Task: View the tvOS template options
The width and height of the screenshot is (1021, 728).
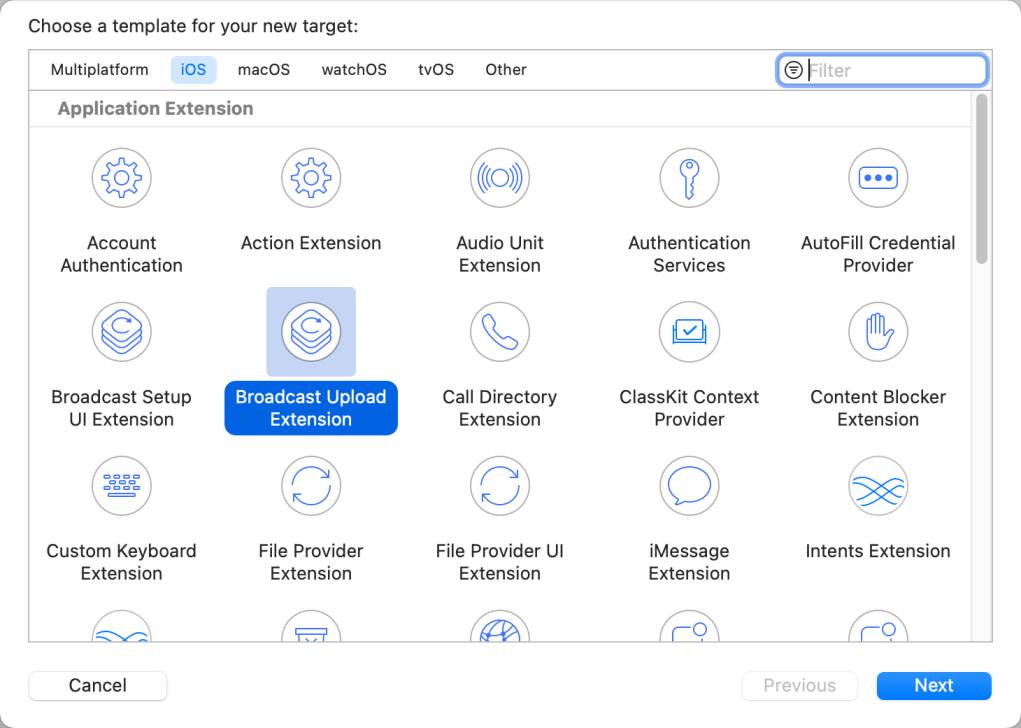Action: (x=435, y=69)
